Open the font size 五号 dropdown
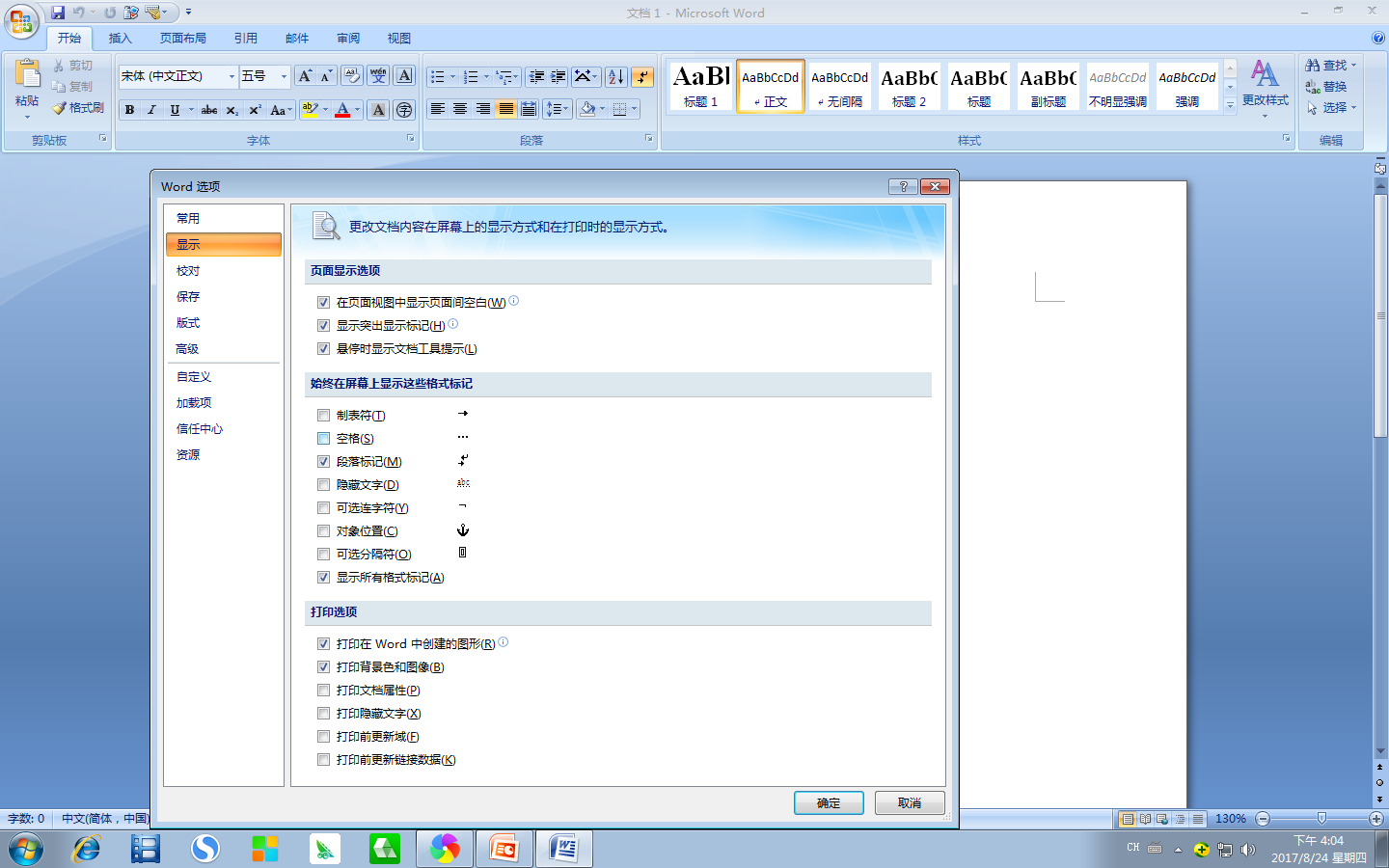Screen dimensions: 1389x868 pos(284,76)
